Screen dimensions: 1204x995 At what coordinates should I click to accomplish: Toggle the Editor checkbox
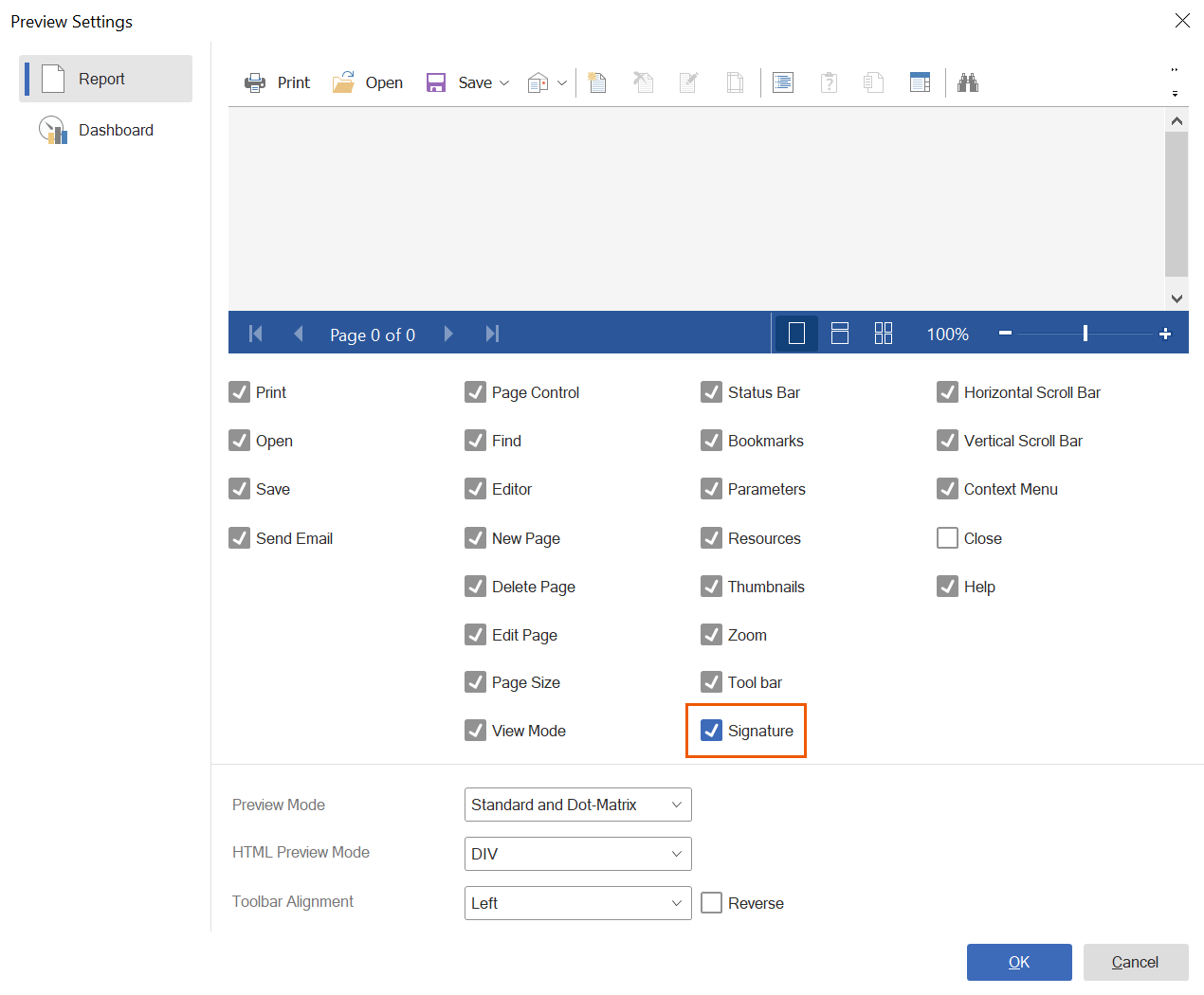475,489
